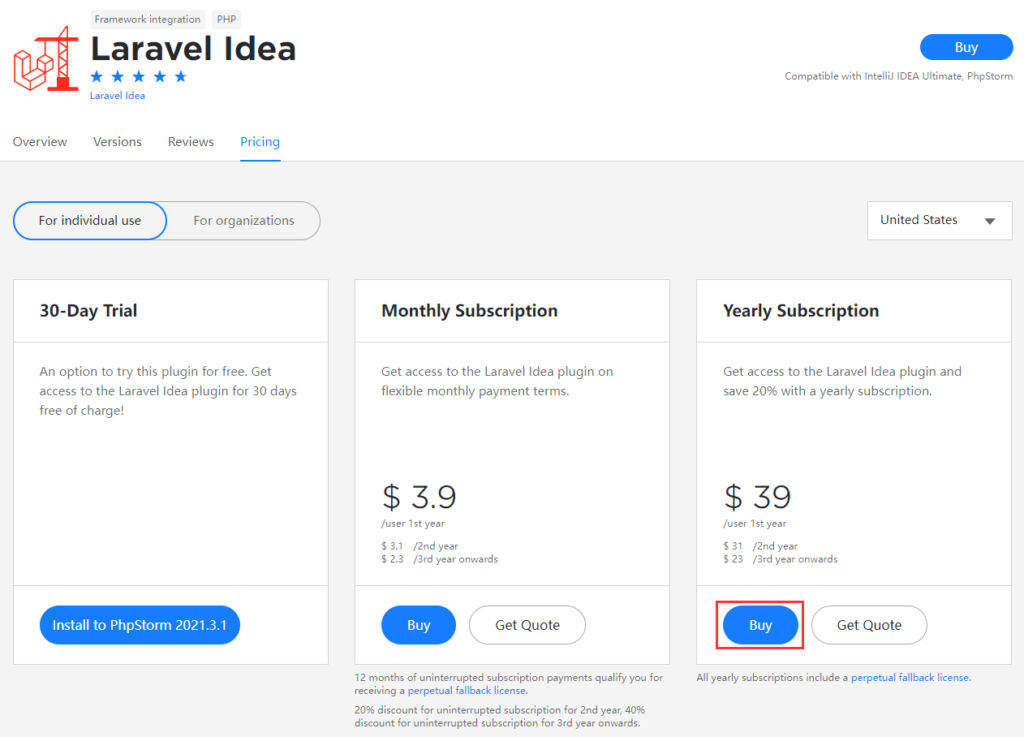Open the Reviews tab
The image size is (1024, 737).
190,141
